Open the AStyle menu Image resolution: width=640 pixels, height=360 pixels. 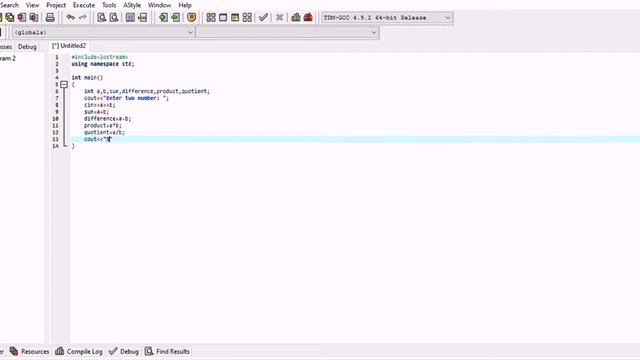point(132,5)
